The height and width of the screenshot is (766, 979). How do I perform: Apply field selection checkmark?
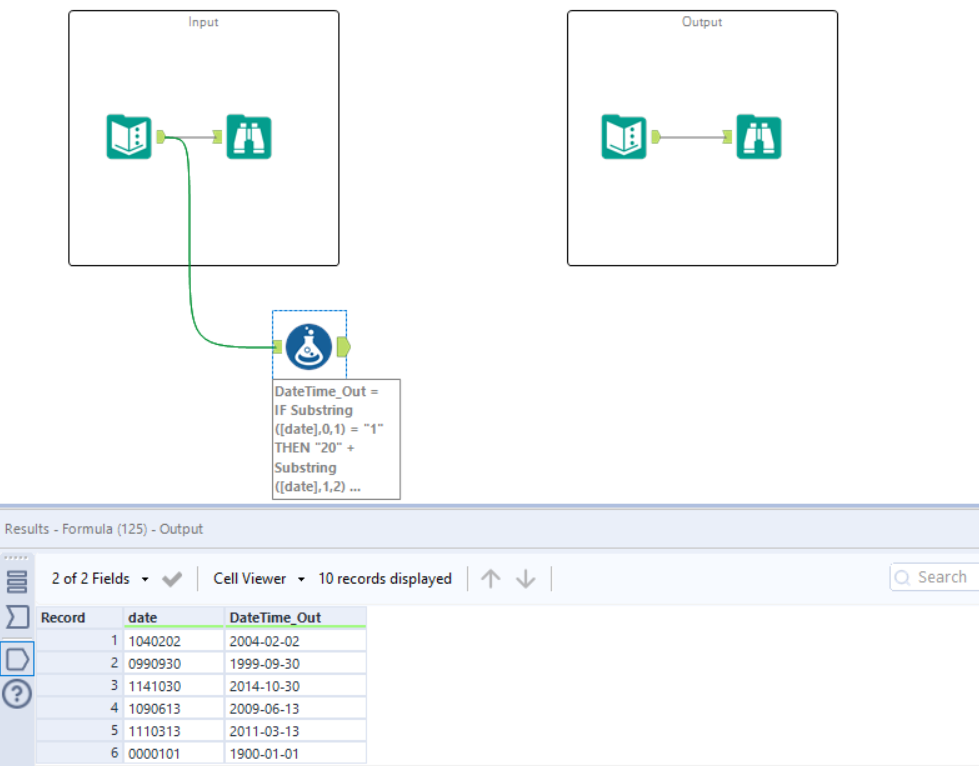[x=172, y=579]
